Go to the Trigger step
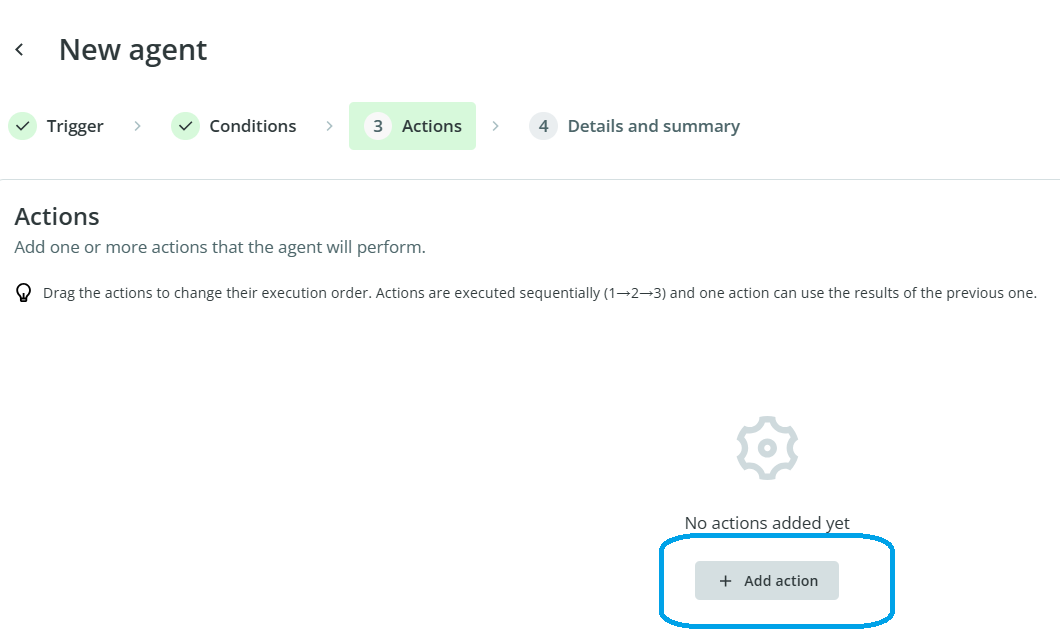Viewport: 1060px width, 634px height. pos(75,126)
